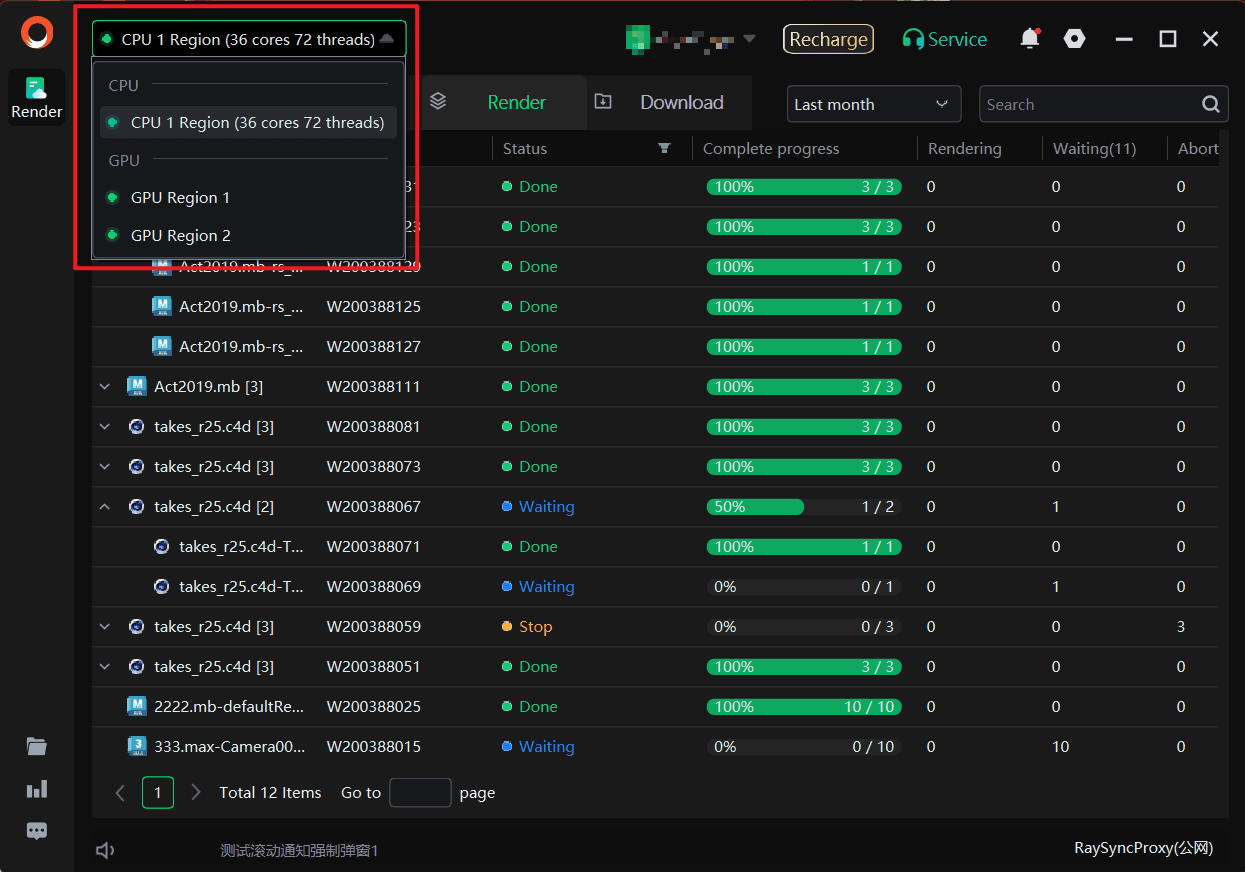Click the speaker icon in status bar
This screenshot has height=872, width=1245.
pyautogui.click(x=105, y=850)
